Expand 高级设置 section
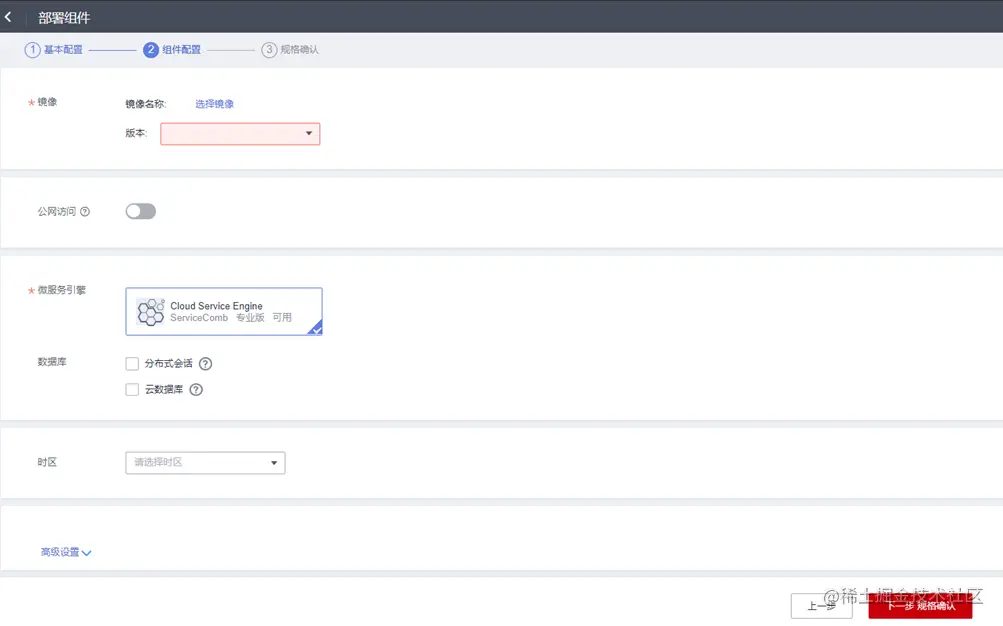 click(66, 552)
